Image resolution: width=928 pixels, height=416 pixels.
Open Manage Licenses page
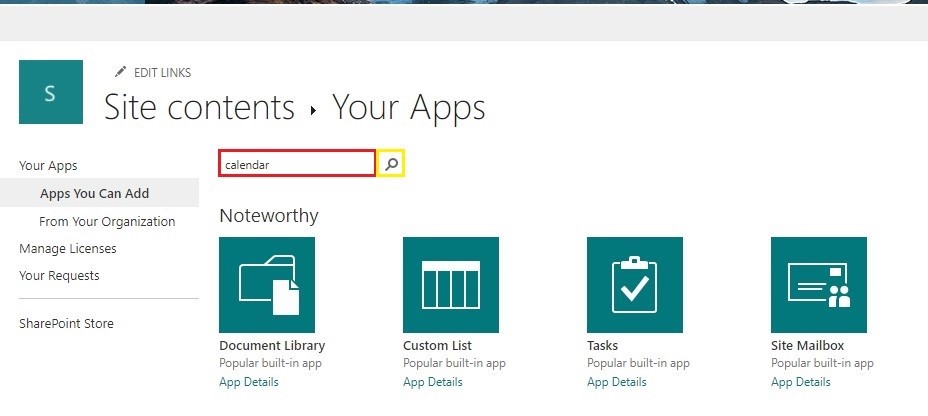point(67,249)
